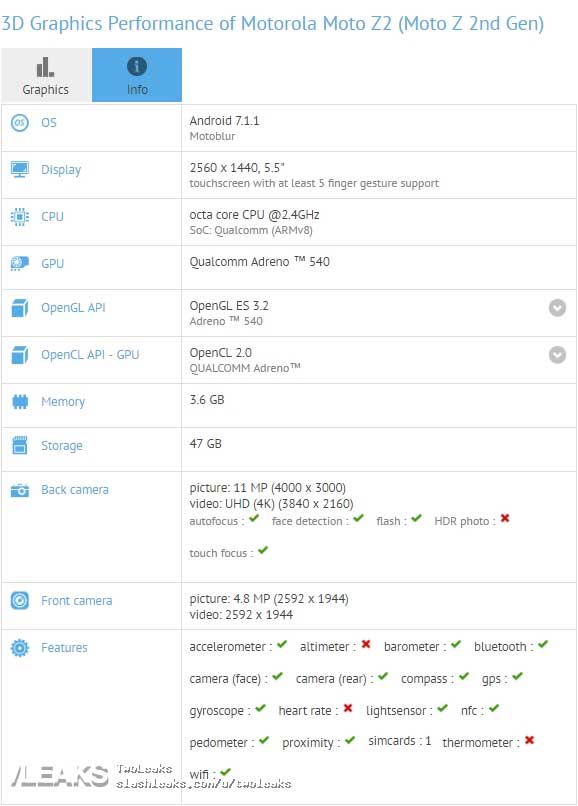Open the OpenCL API - GPU label
The image size is (578, 806).
90,355
